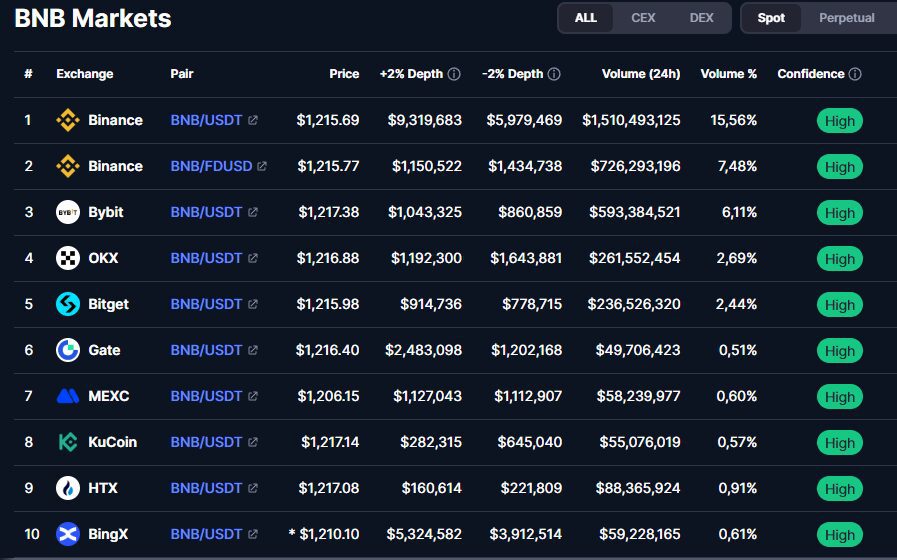897x560 pixels.
Task: Click the price * $1,210.10
Action: (x=324, y=534)
